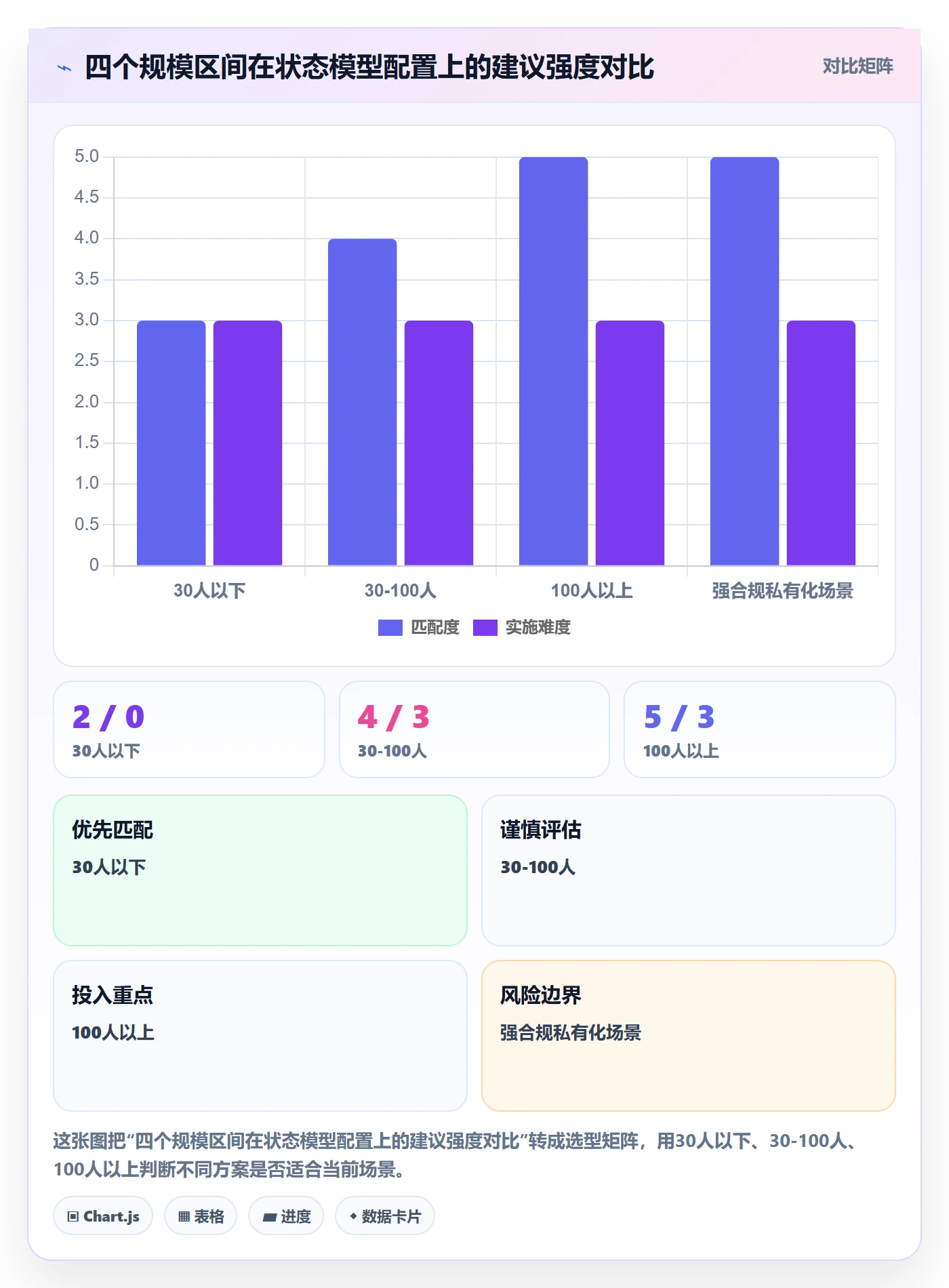Screen dimensions: 949x1288
Task: Click the chart title 四个规模区间在状态模型配置上的建议强度对比
Action: click(369, 67)
